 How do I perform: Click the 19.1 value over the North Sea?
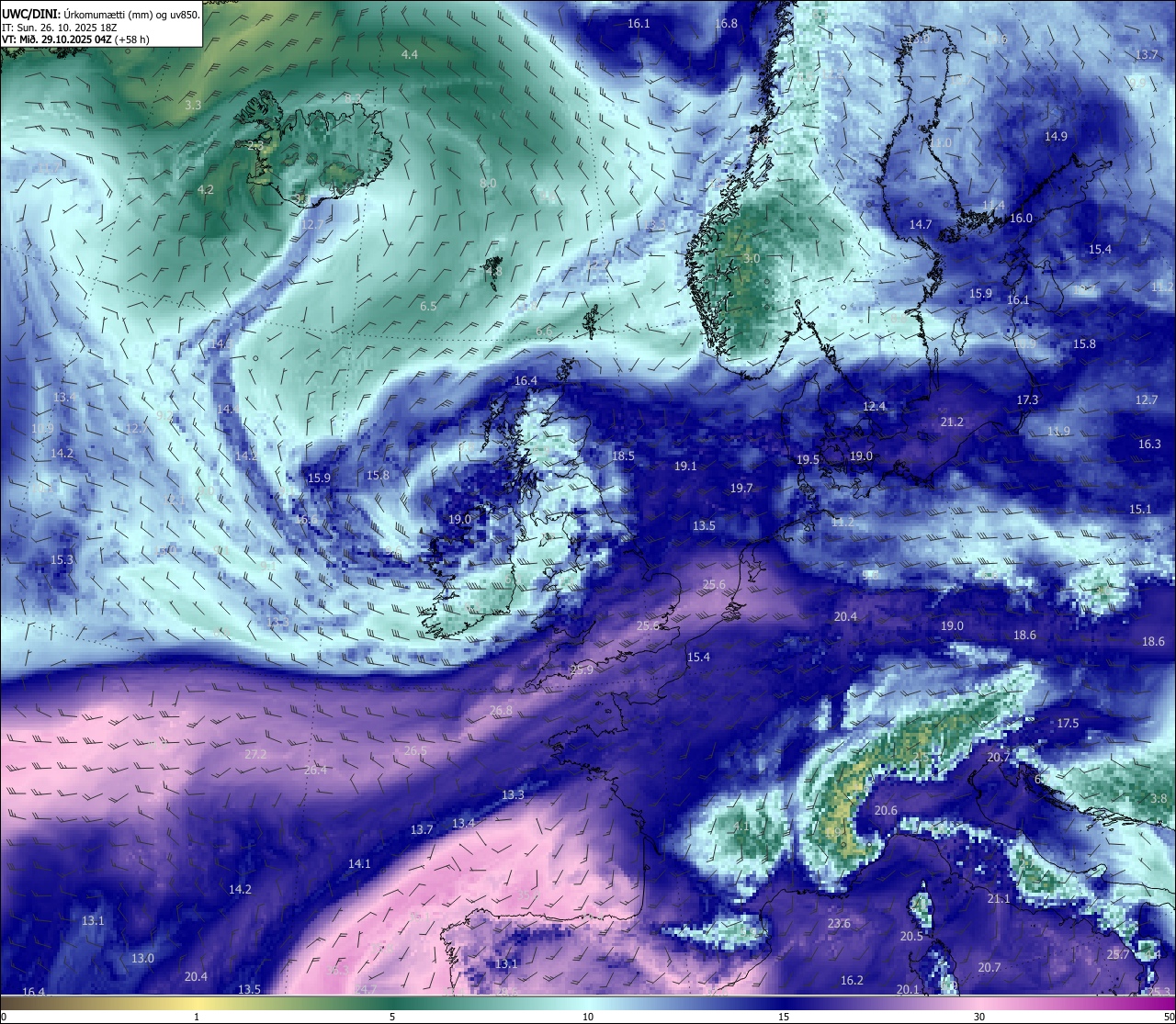coord(685,467)
